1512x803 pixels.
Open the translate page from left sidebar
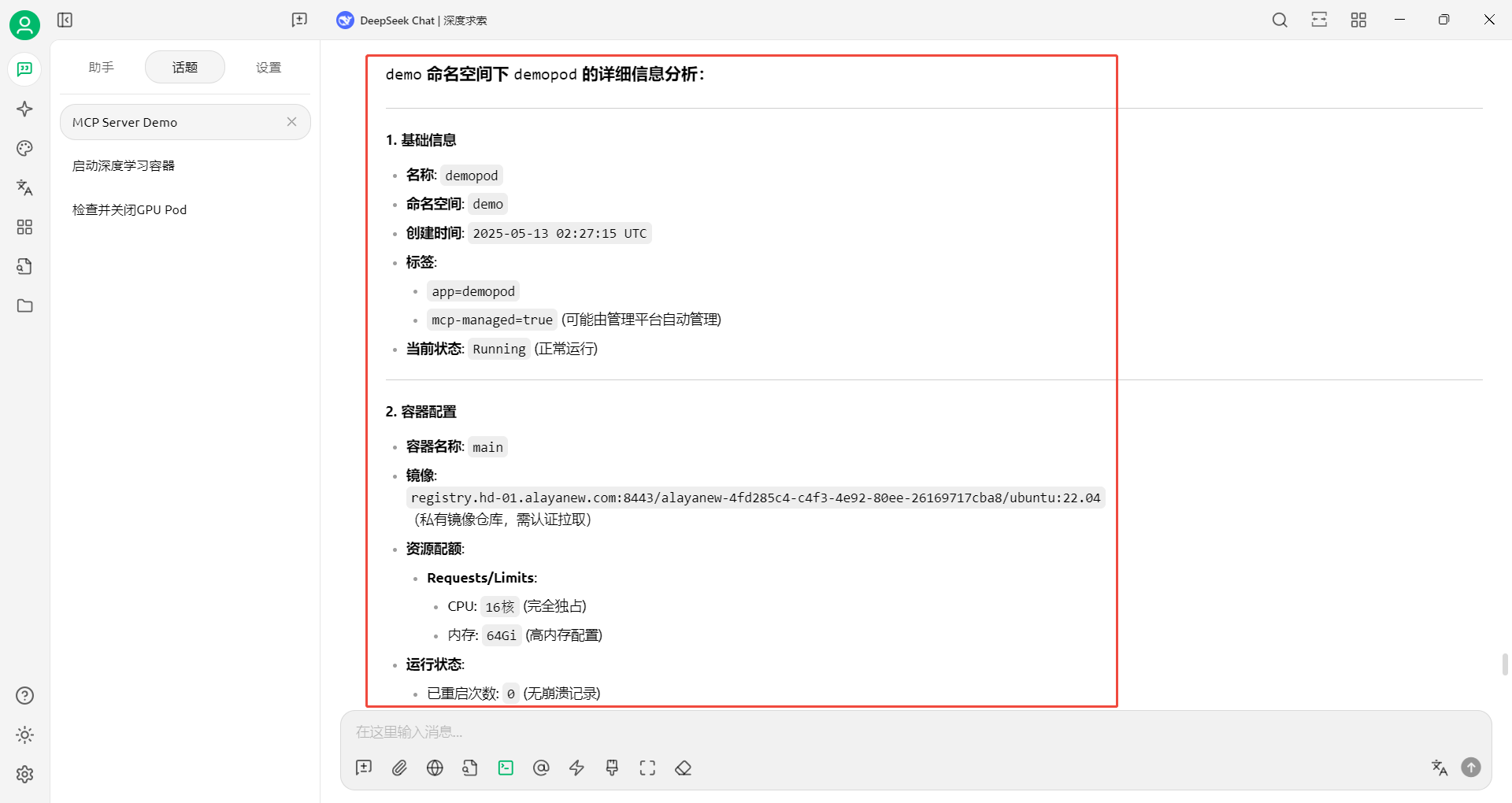click(x=24, y=187)
